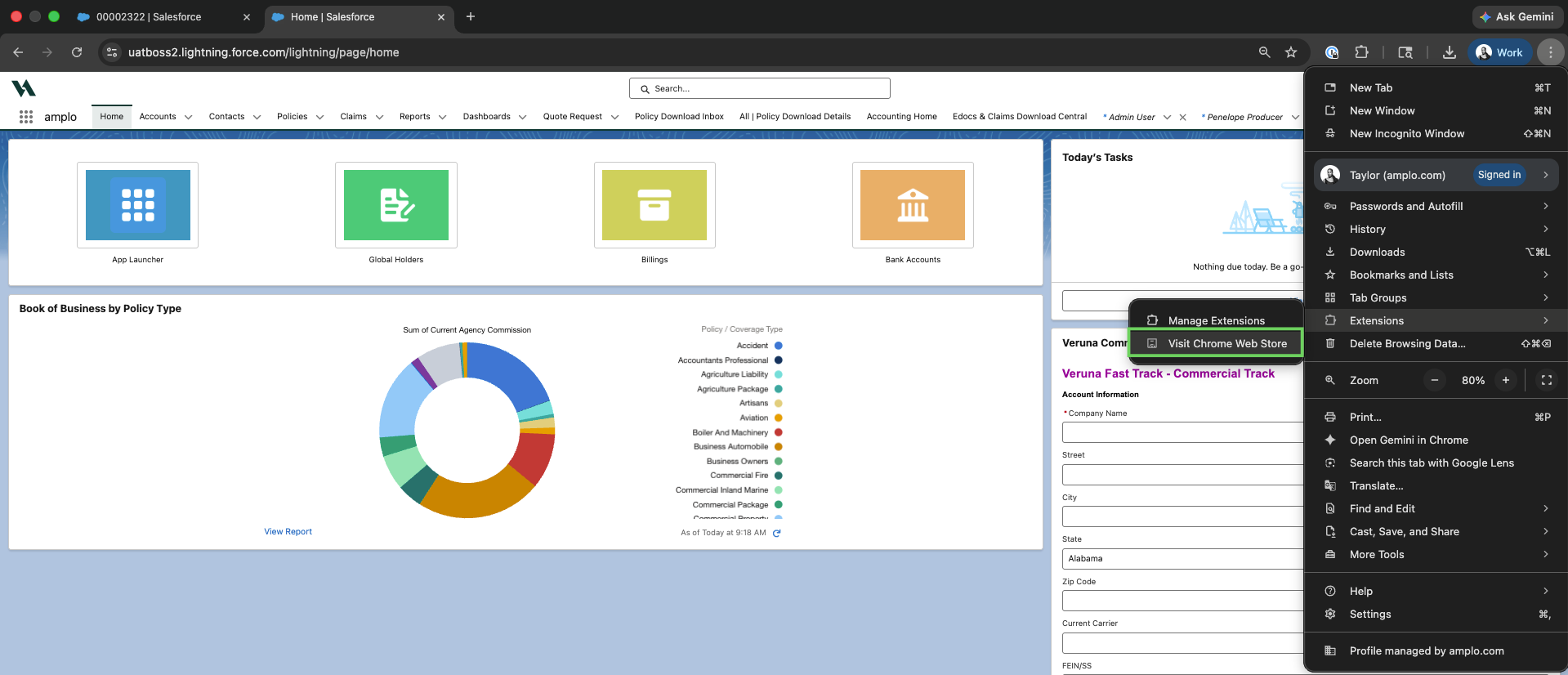Close the 00002322 | Salesforce tab
The image size is (1568, 675).
coord(247,17)
